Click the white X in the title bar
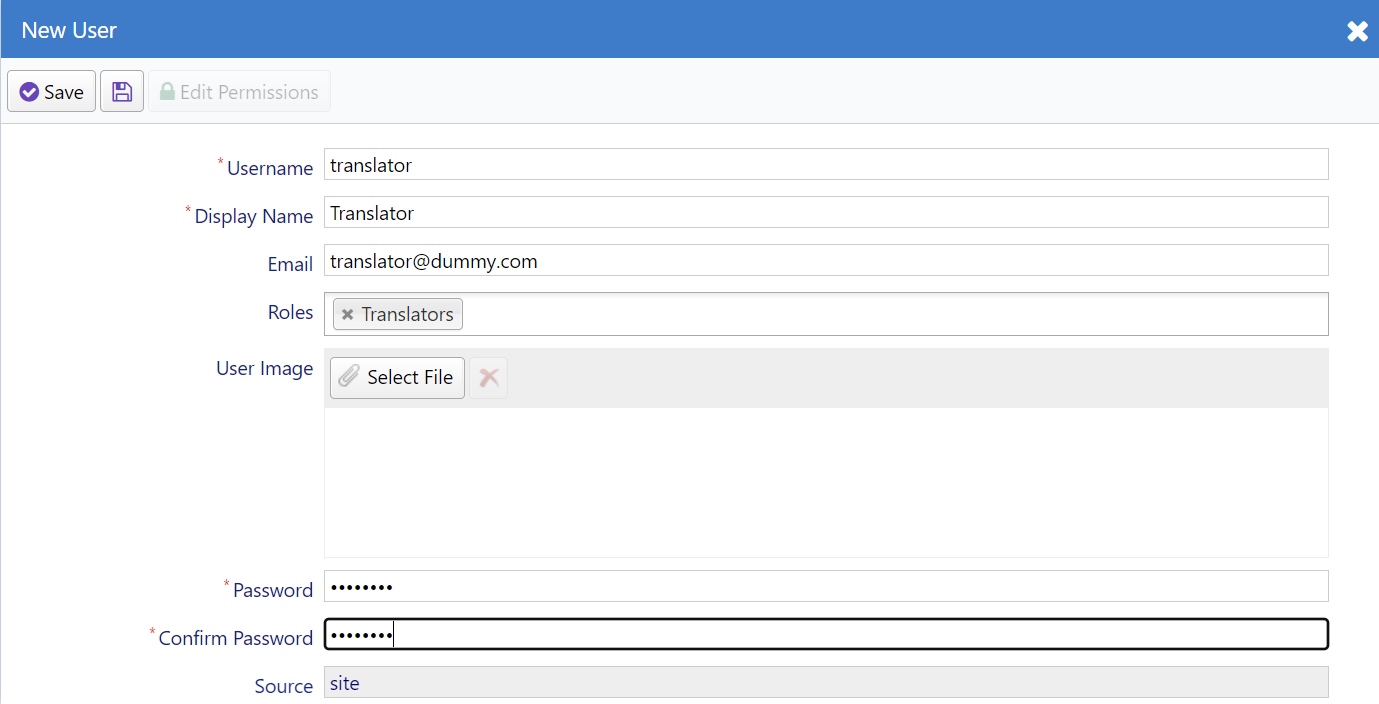Screen dimensions: 1379x704 (1357, 30)
